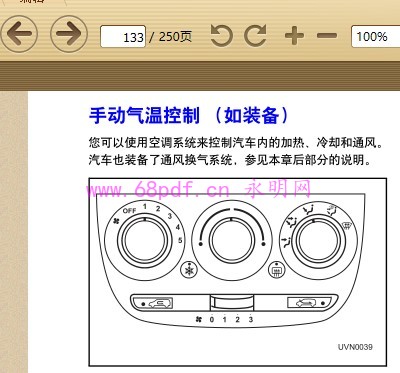Click the page number field showing 133

123,36
